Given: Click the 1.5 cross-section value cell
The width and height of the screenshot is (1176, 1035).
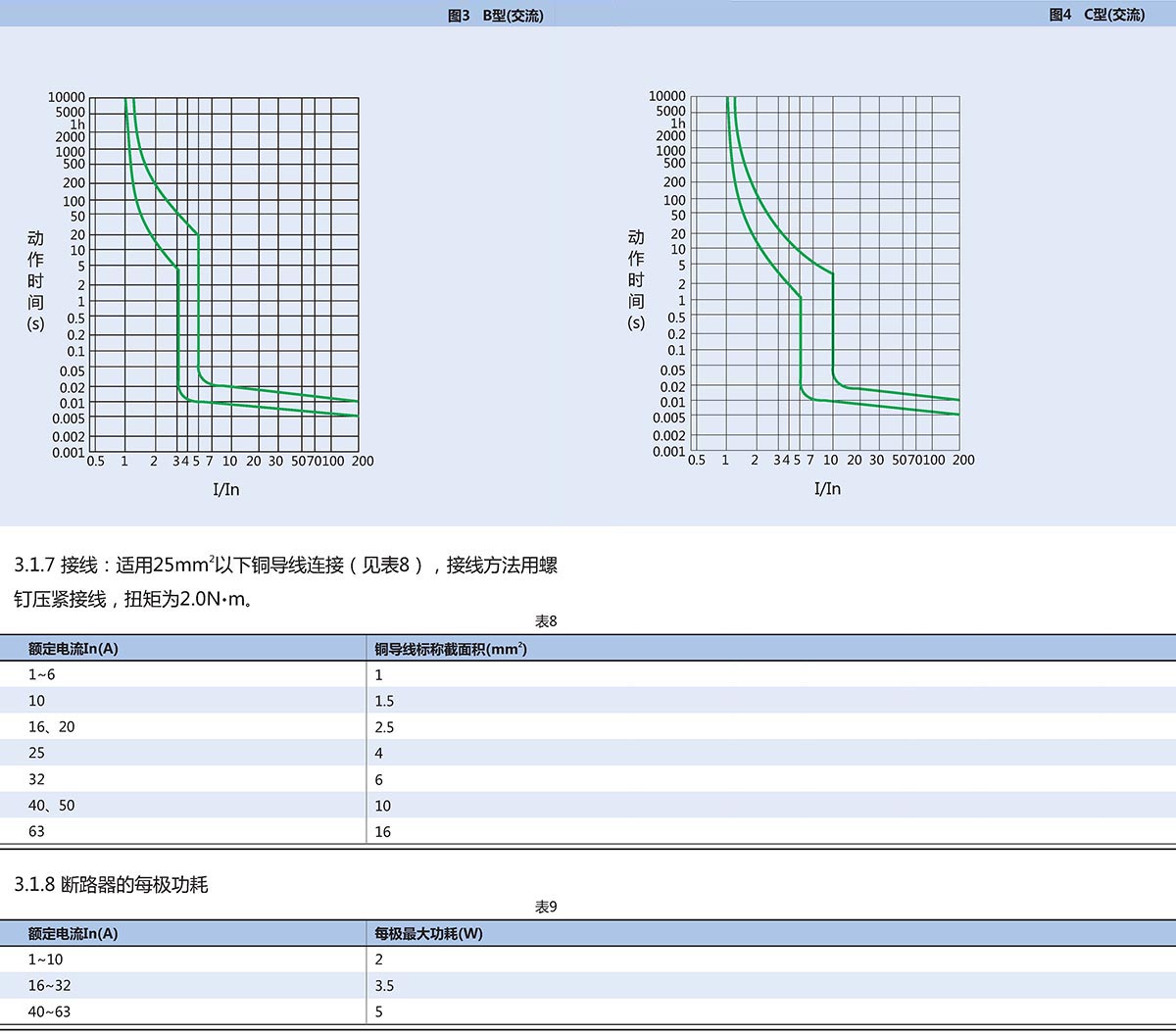Looking at the screenshot, I should coord(384,701).
